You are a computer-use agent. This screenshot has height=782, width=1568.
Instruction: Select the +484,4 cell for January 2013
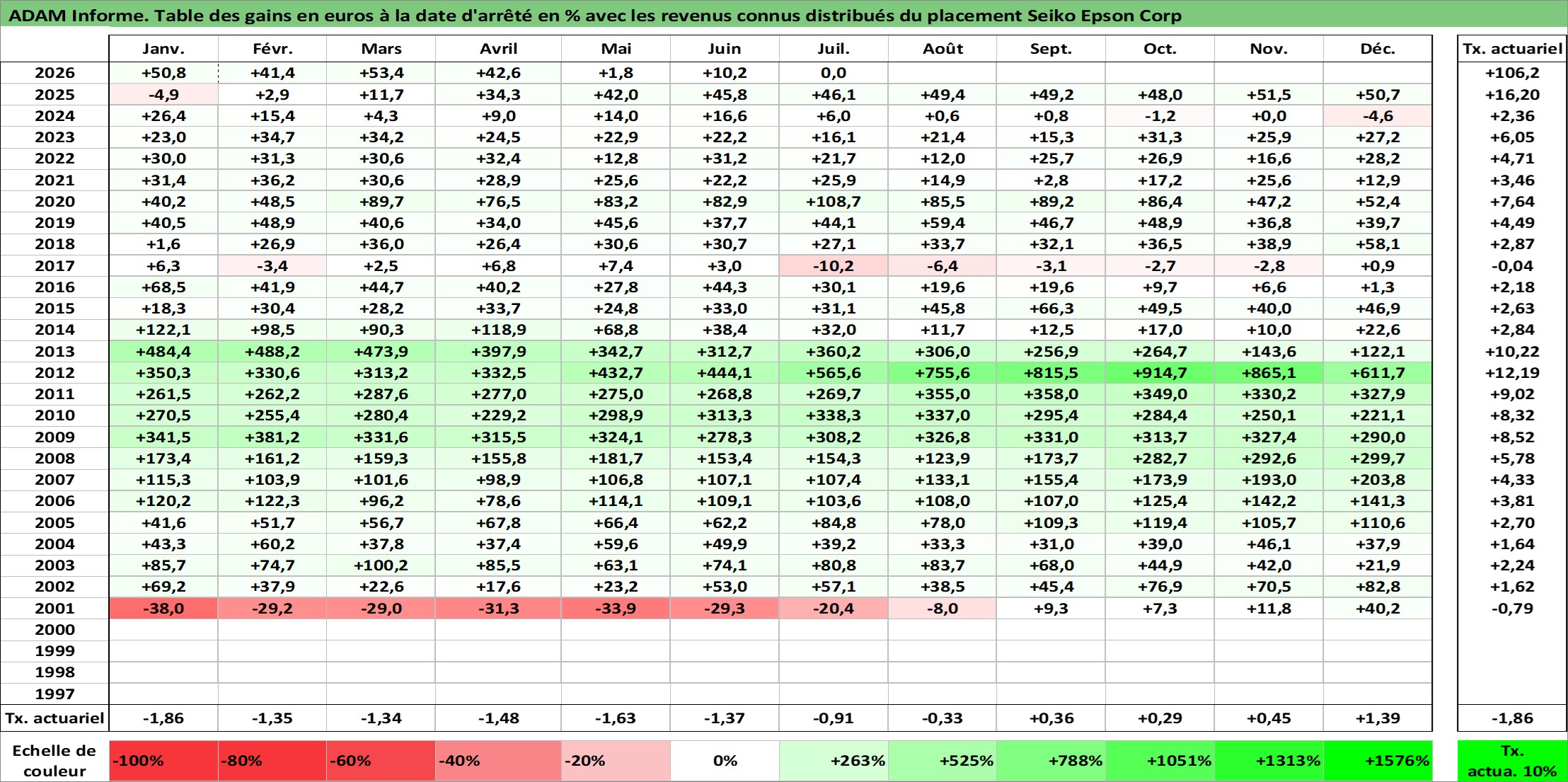[163, 352]
